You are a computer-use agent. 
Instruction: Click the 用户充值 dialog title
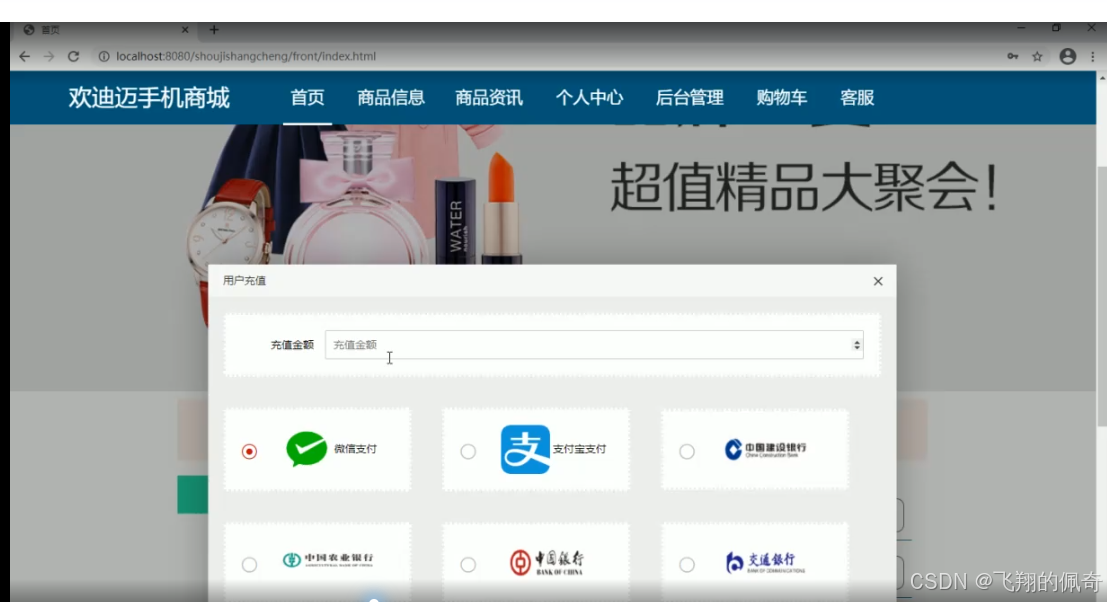pos(244,281)
